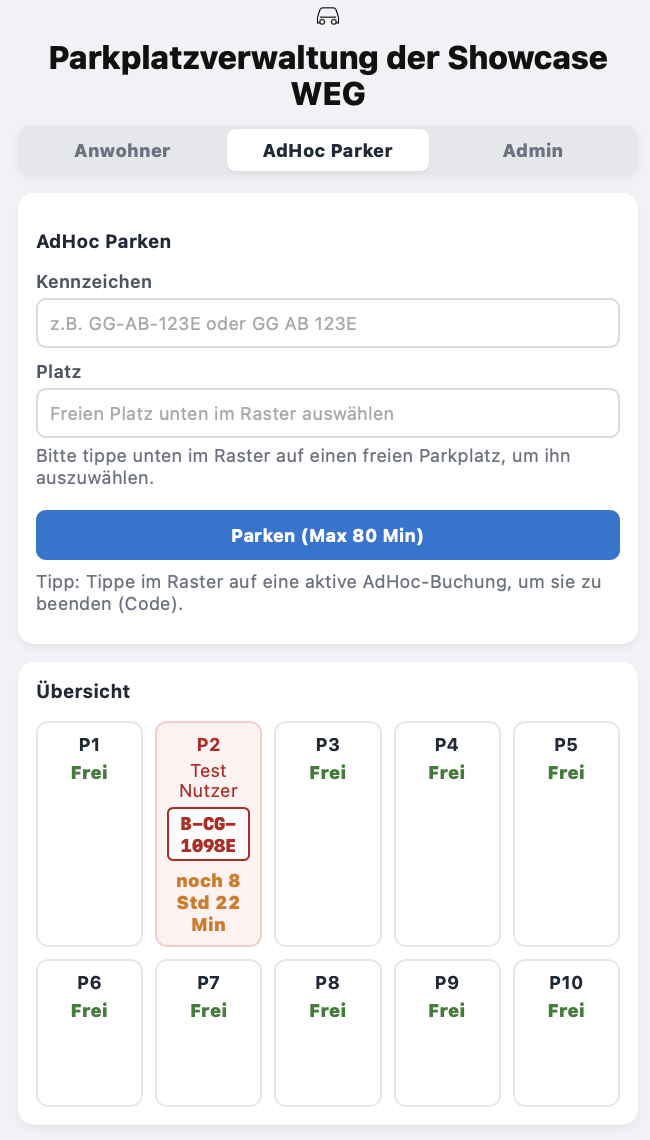Choose spot P8 from the Übersicht

pyautogui.click(x=327, y=1032)
